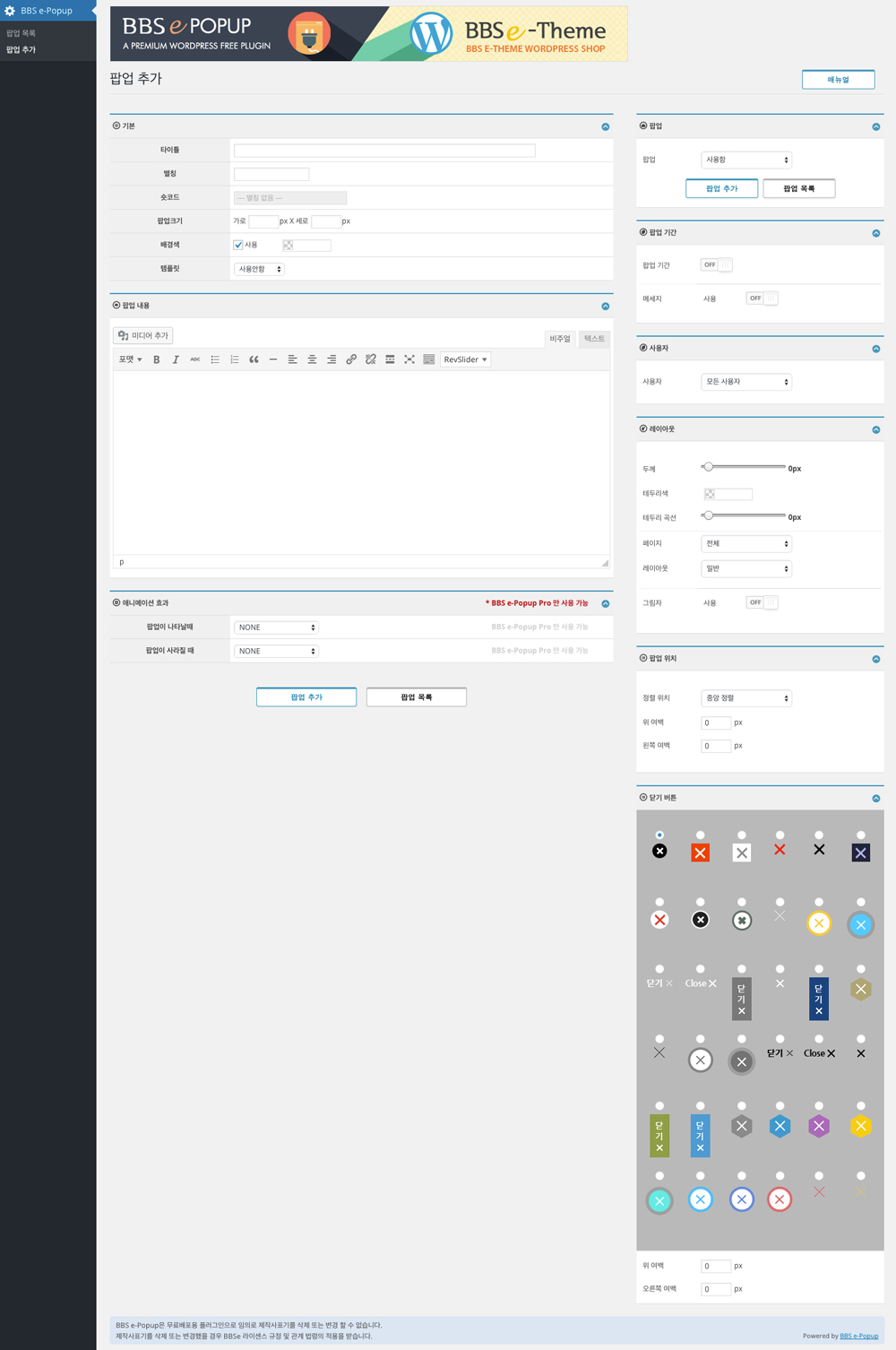Screen dimensions: 896x1350
Task: Click the 테두리 곡선 slider handle
Action: point(709,515)
